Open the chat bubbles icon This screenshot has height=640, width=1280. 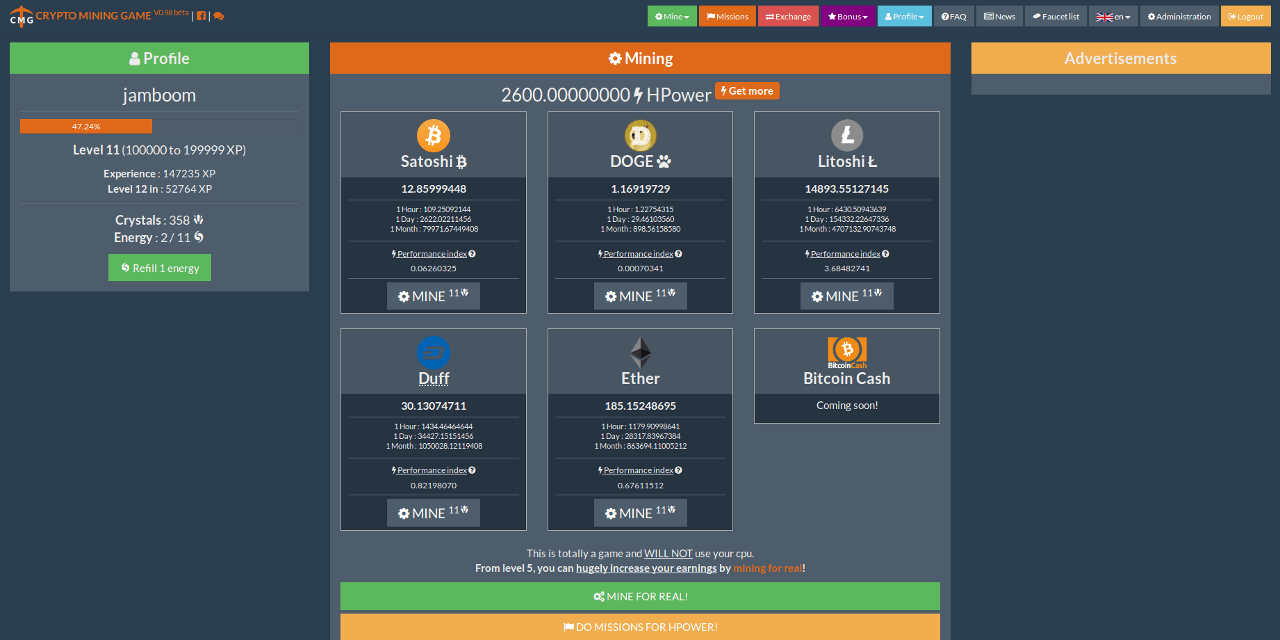[x=219, y=16]
